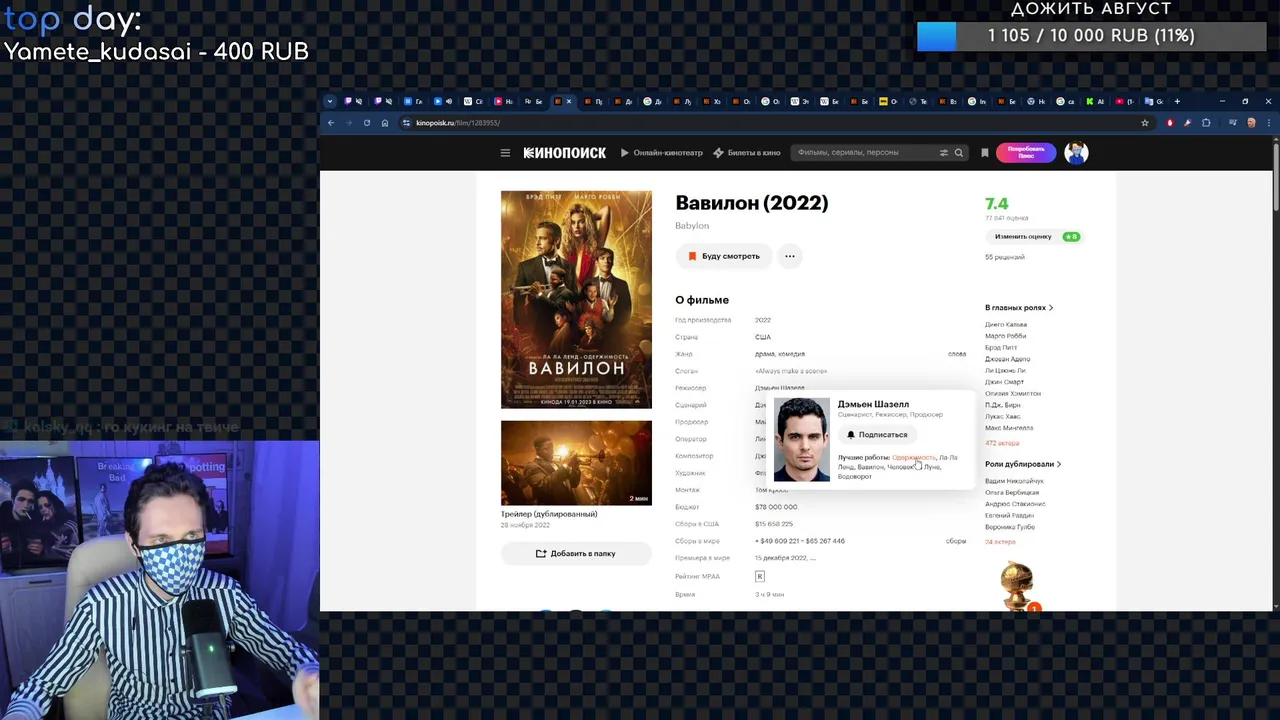Play the dubbed trailer thumbnail
Image resolution: width=1280 pixels, height=720 pixels.
(x=576, y=462)
